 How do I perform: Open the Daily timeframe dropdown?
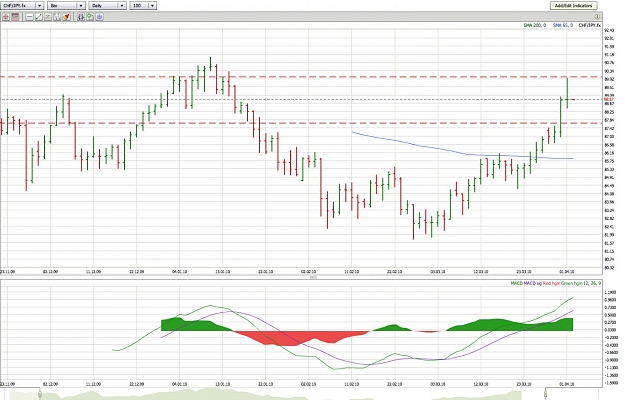tap(108, 6)
